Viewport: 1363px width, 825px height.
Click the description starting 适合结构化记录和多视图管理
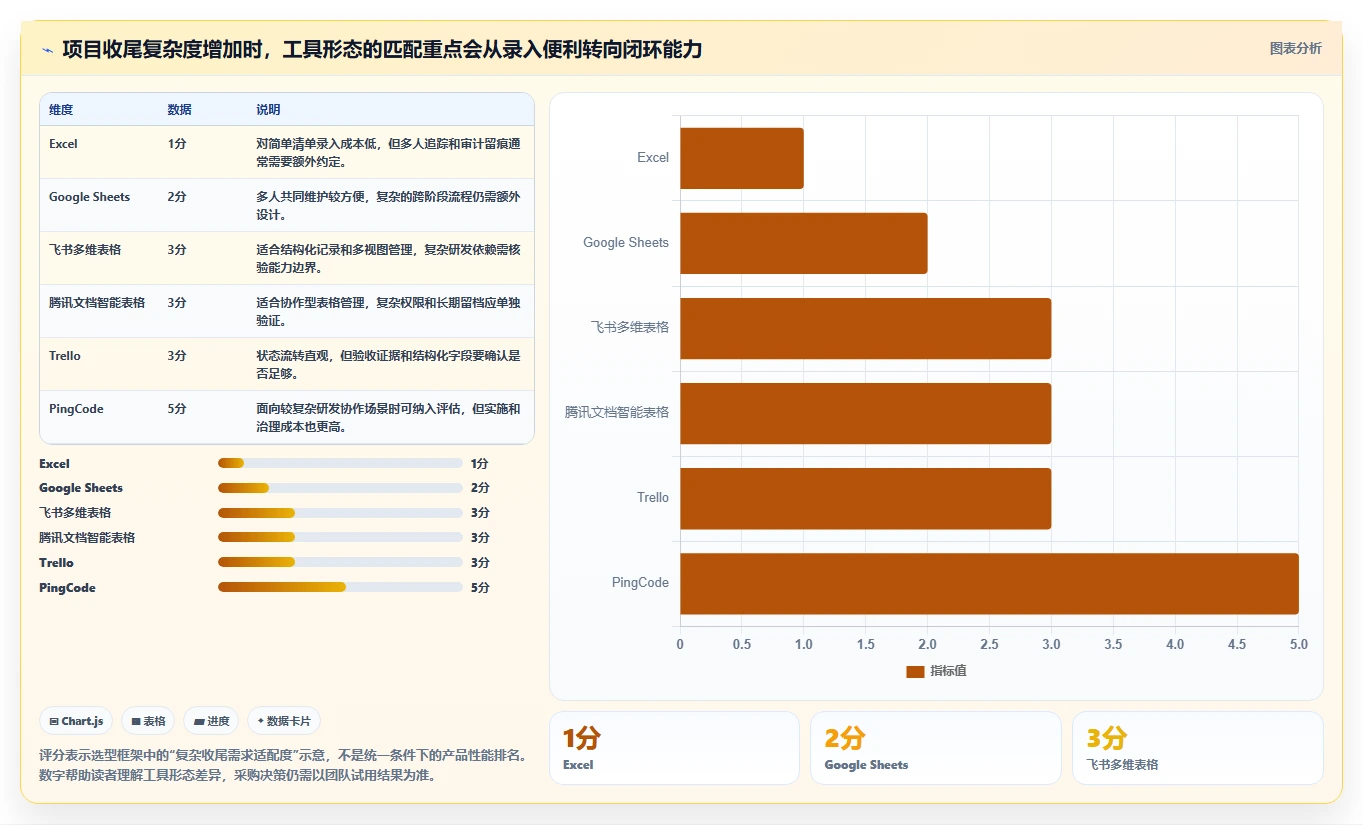coord(388,258)
